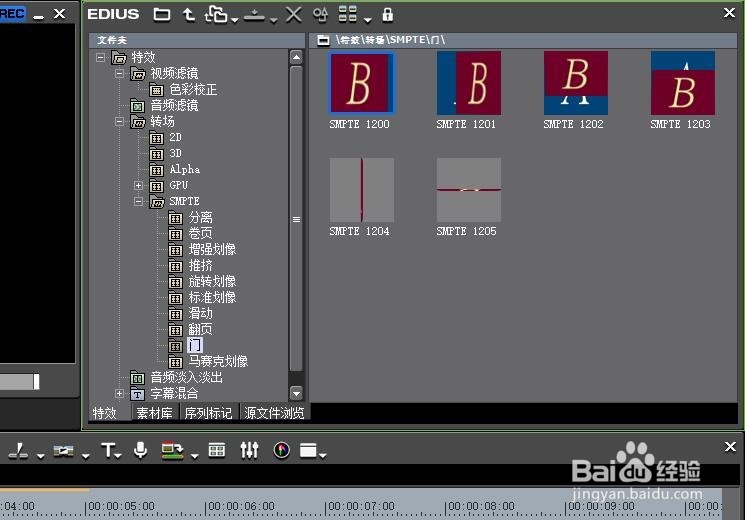Open the dropdown arrow next to the T title icon
Viewport: 745px width, 520px height.
[x=118, y=456]
